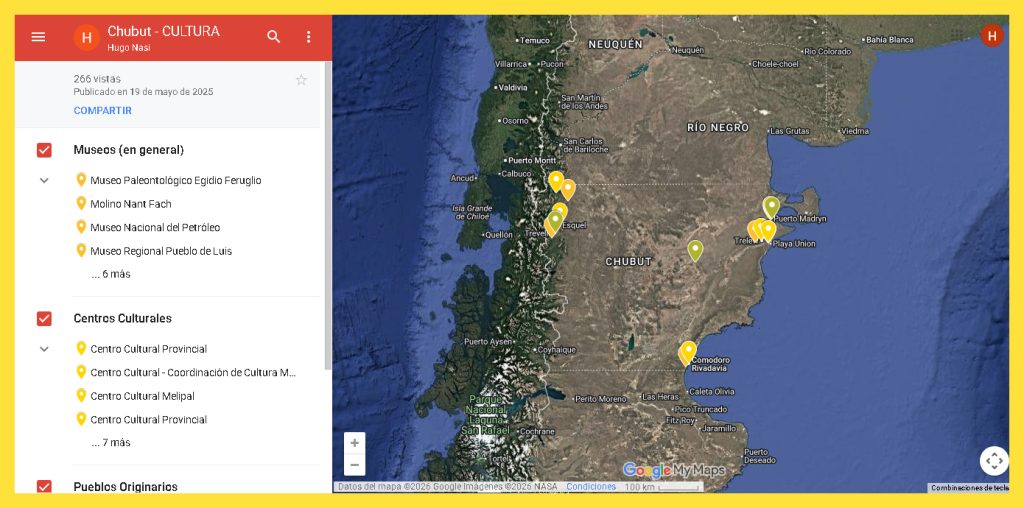Open the three-dot more options menu

(x=308, y=37)
